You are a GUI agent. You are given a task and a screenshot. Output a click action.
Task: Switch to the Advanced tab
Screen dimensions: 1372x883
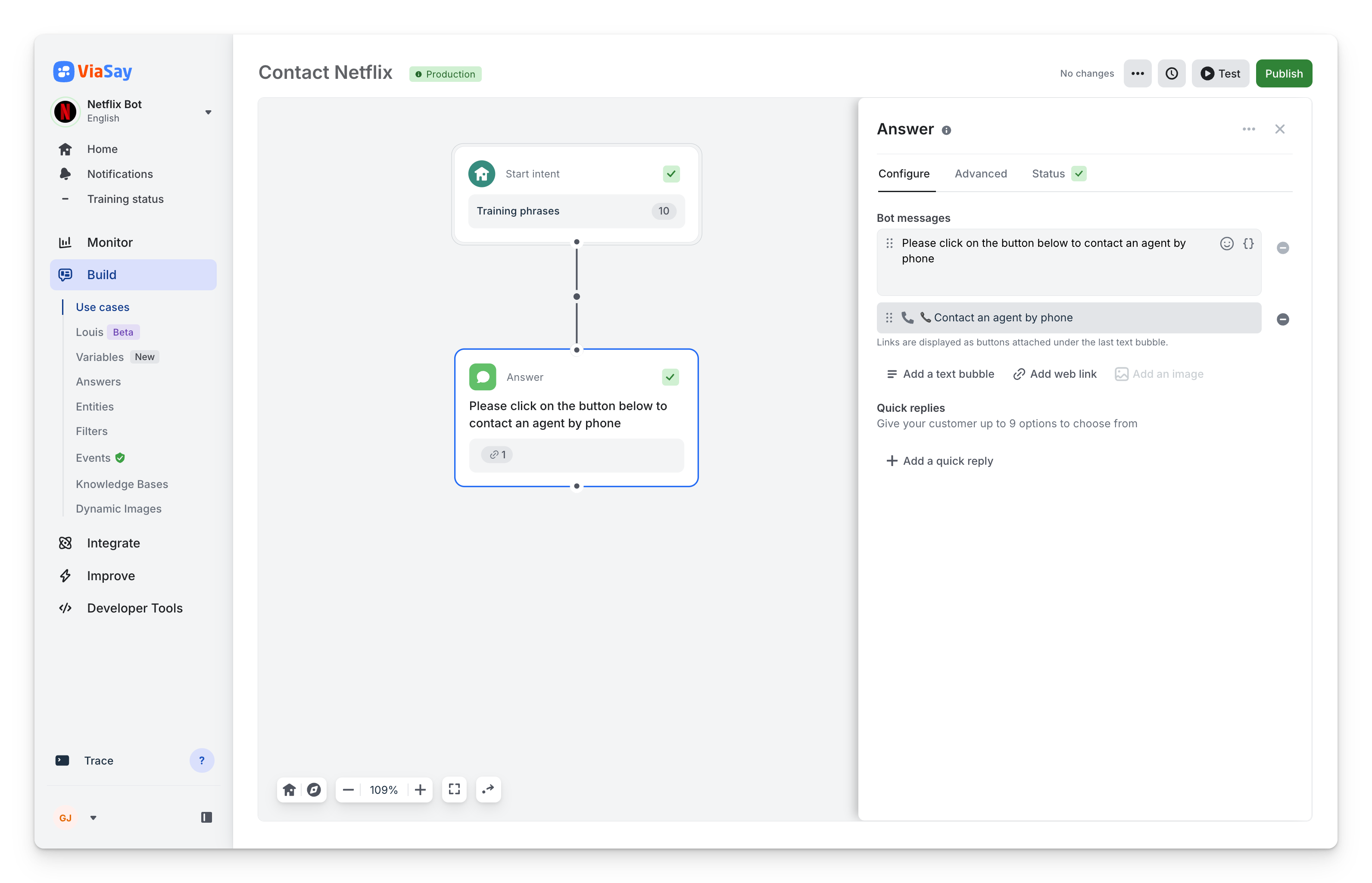(x=981, y=174)
